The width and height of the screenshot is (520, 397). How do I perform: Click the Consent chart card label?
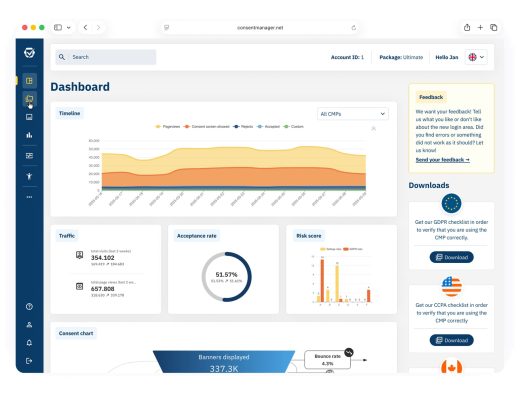[x=76, y=333]
